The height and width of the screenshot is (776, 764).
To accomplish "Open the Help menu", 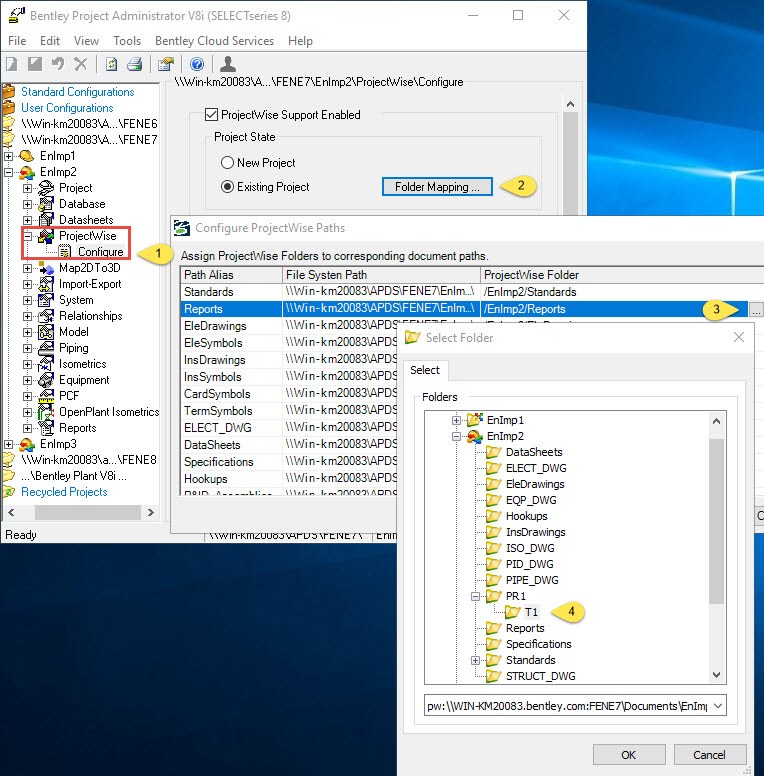I will [x=300, y=41].
